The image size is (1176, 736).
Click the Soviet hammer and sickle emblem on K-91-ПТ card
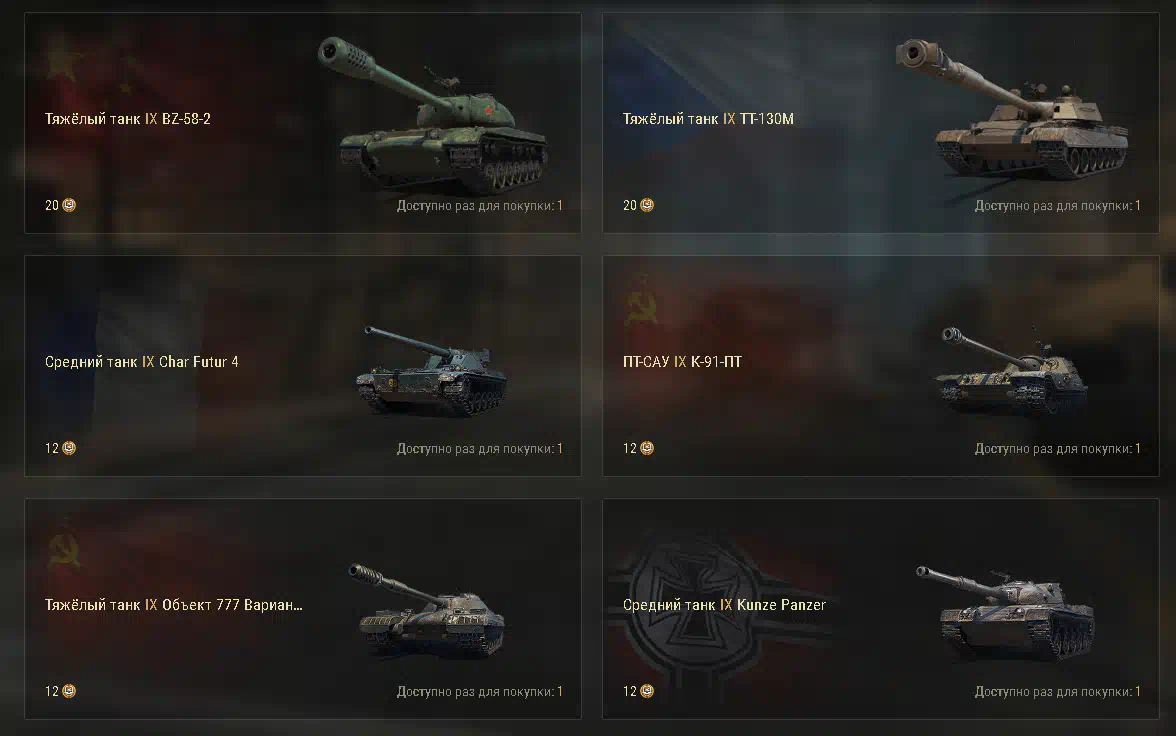pos(642,299)
